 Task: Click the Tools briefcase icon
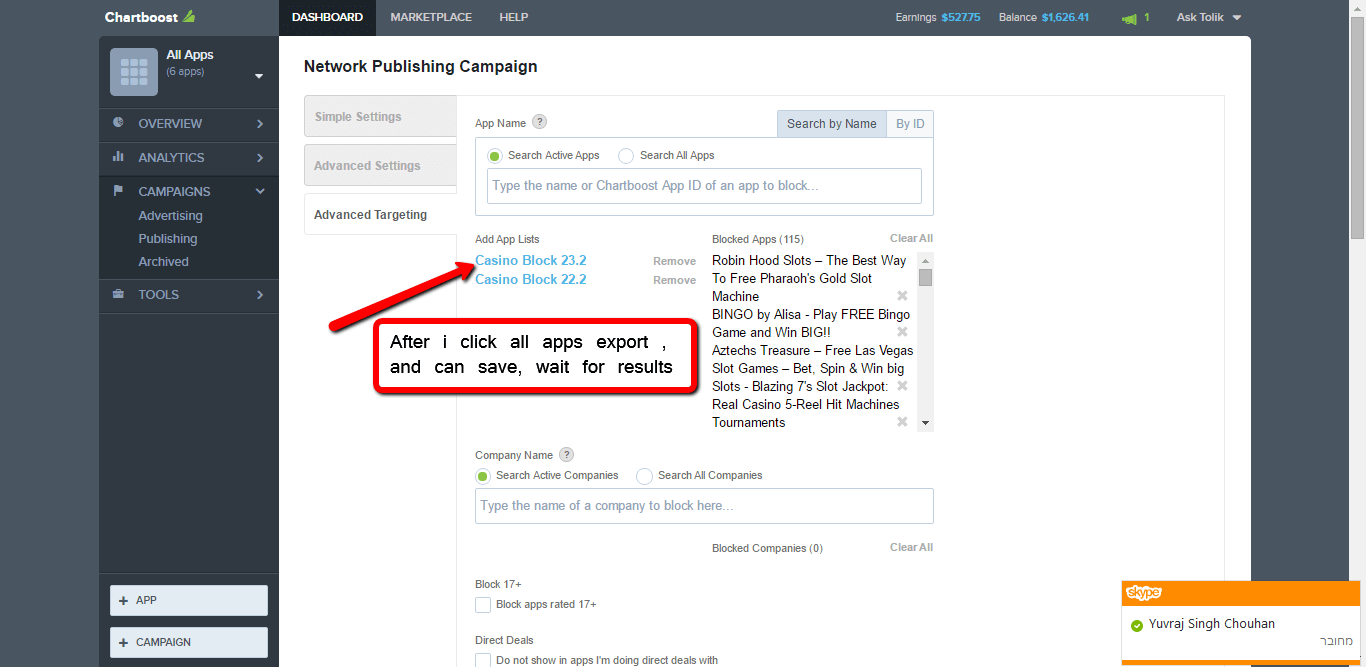(x=118, y=294)
